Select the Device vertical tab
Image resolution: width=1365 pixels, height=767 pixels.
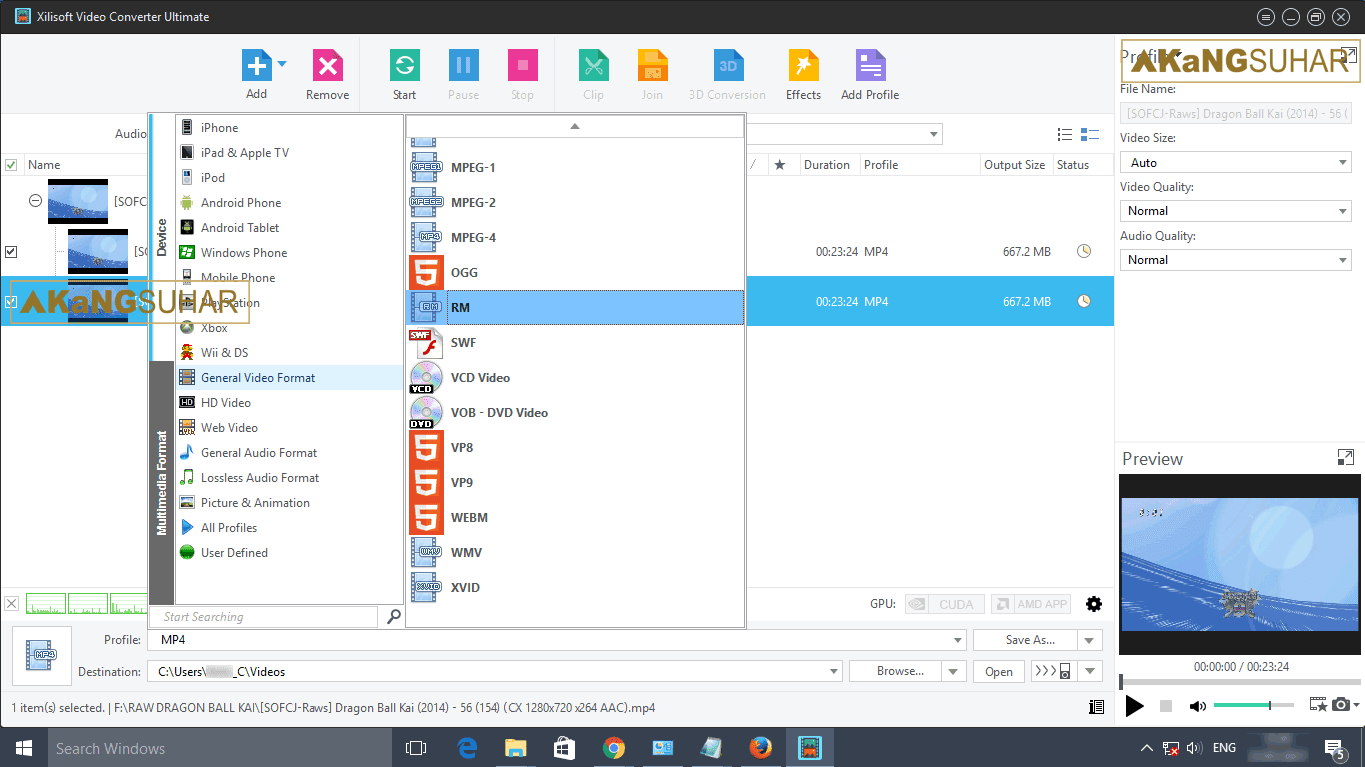(x=162, y=237)
